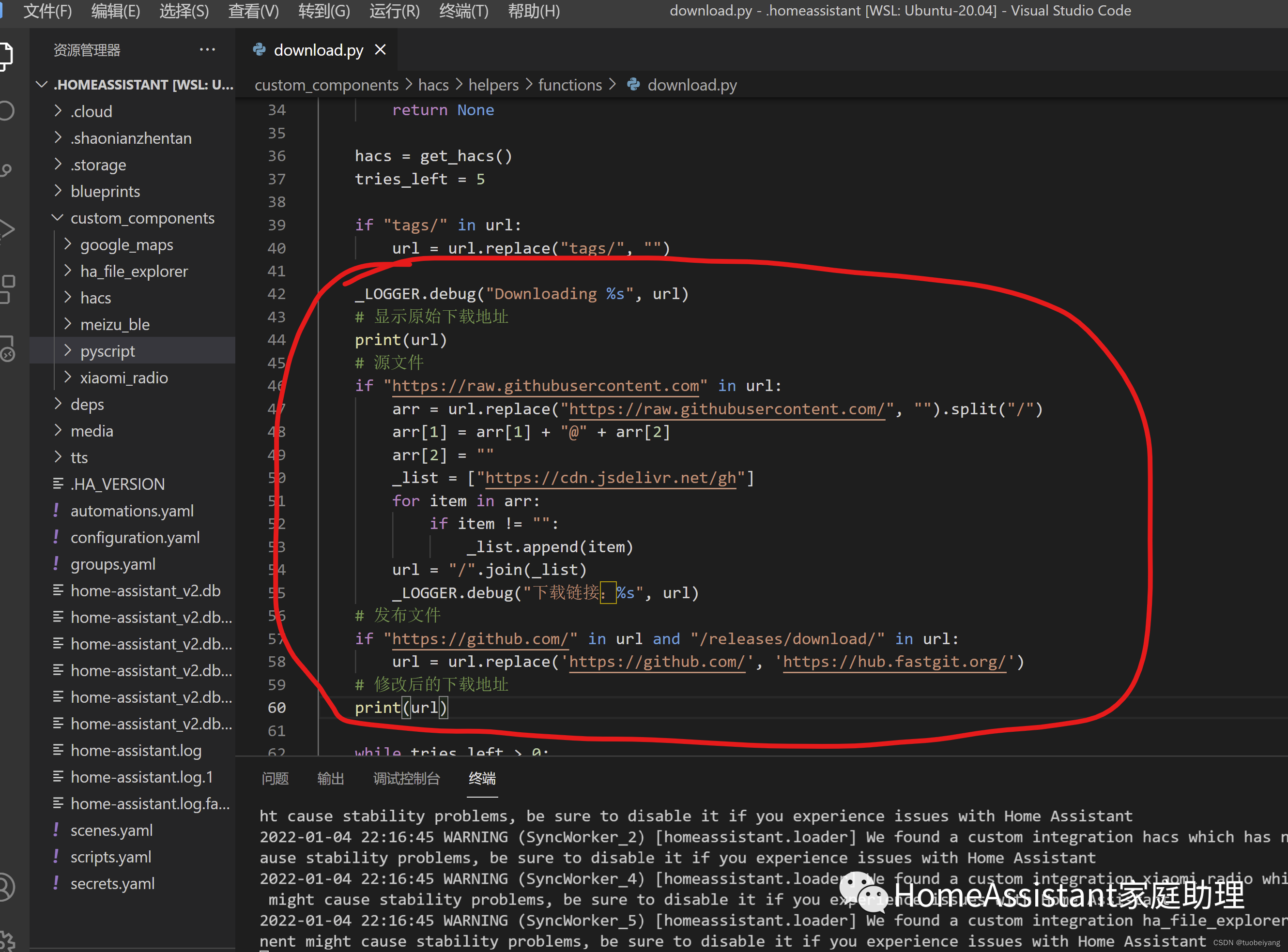Open the 运行(R) menu
The height and width of the screenshot is (952, 1288).
click(394, 11)
